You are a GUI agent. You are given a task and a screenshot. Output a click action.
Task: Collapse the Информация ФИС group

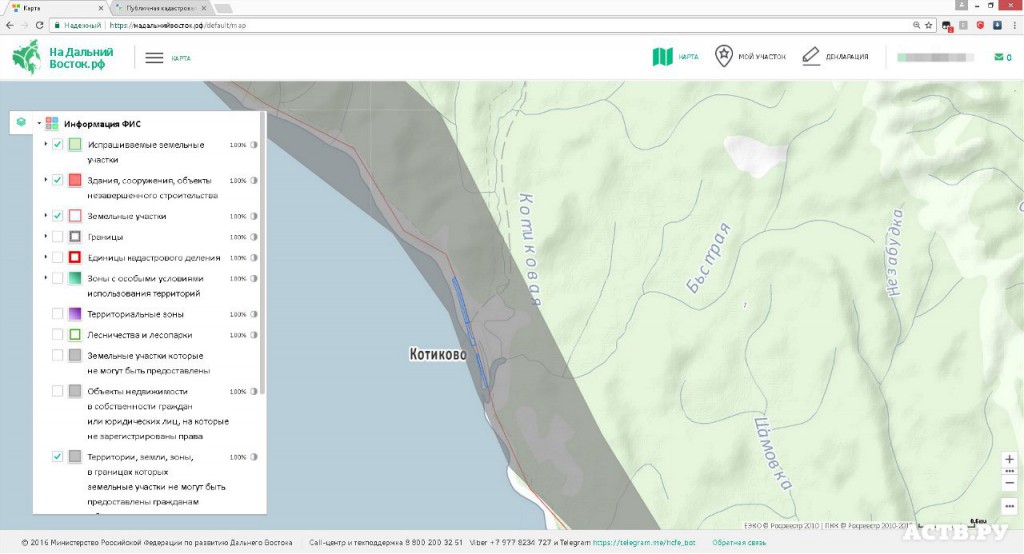[x=39, y=124]
